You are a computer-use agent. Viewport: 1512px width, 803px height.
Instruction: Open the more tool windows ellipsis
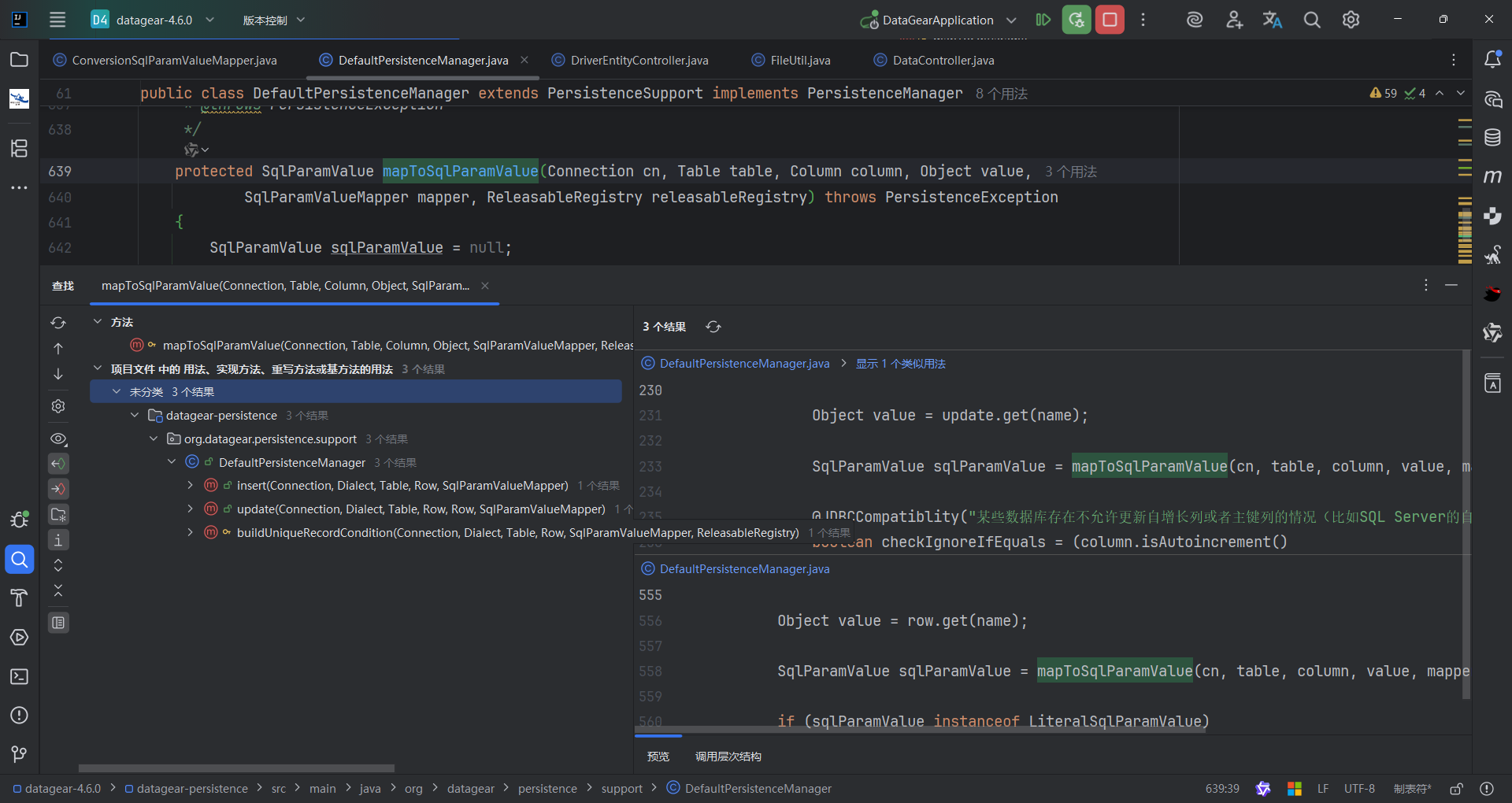[x=19, y=187]
